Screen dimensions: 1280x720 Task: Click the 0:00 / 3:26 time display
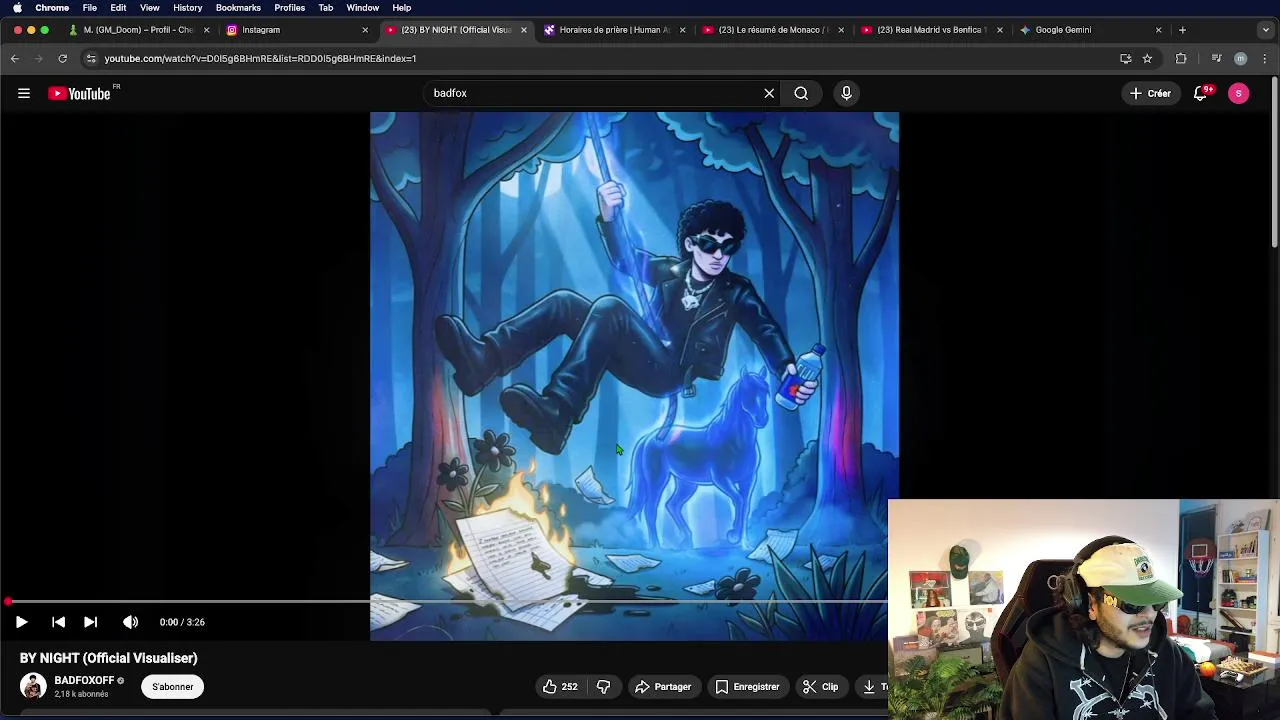point(182,622)
